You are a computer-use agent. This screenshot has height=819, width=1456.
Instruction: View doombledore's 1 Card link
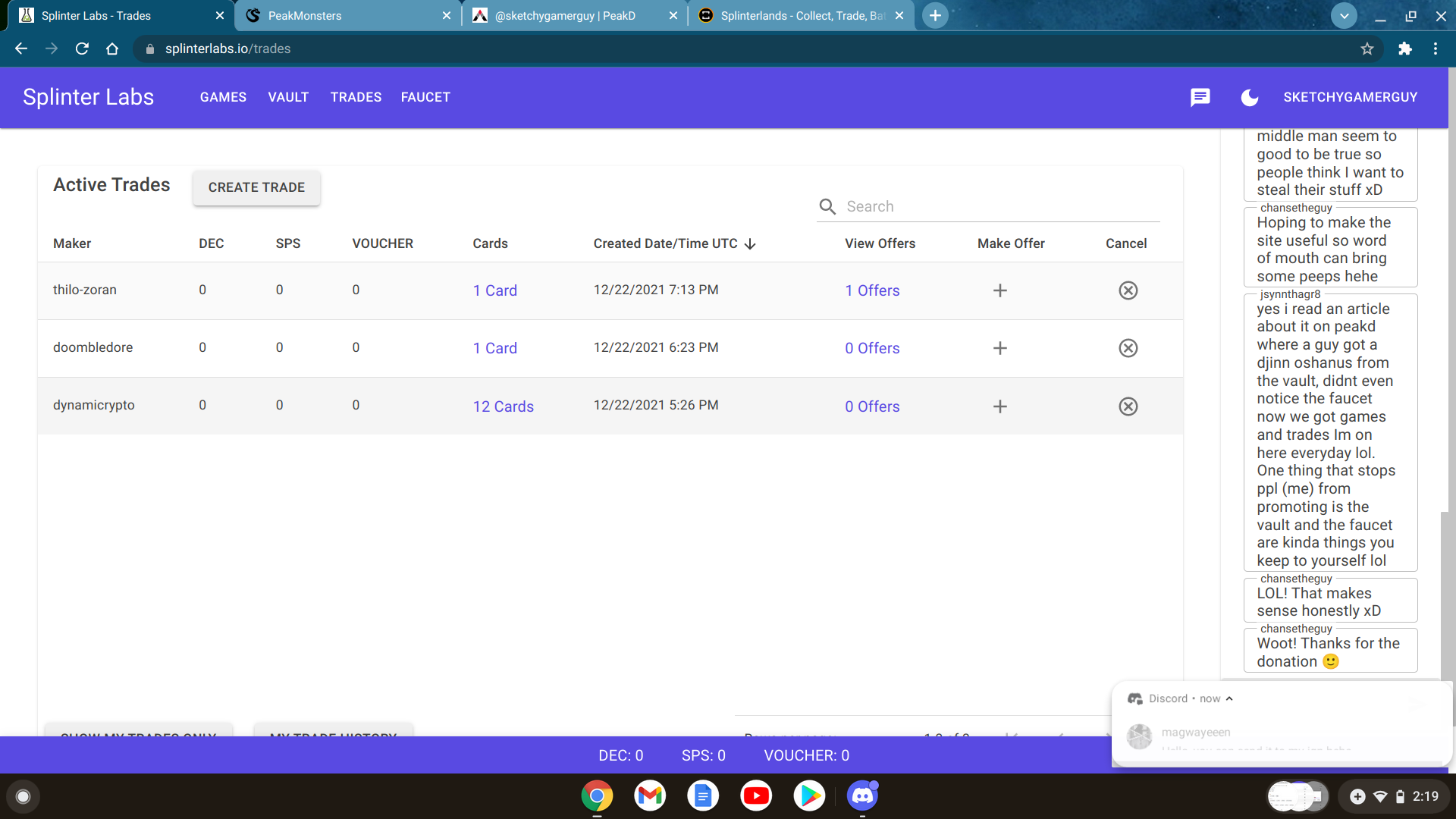pos(494,348)
